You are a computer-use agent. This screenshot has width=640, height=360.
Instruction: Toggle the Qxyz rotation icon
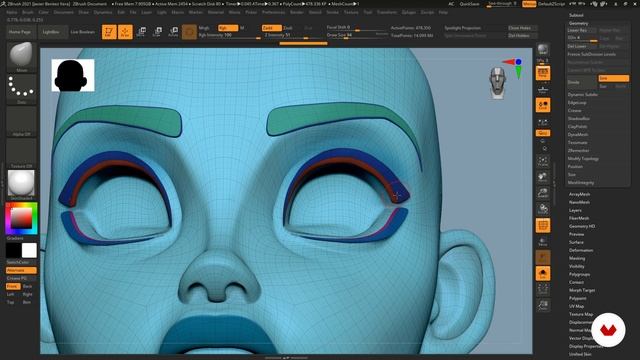[542, 133]
